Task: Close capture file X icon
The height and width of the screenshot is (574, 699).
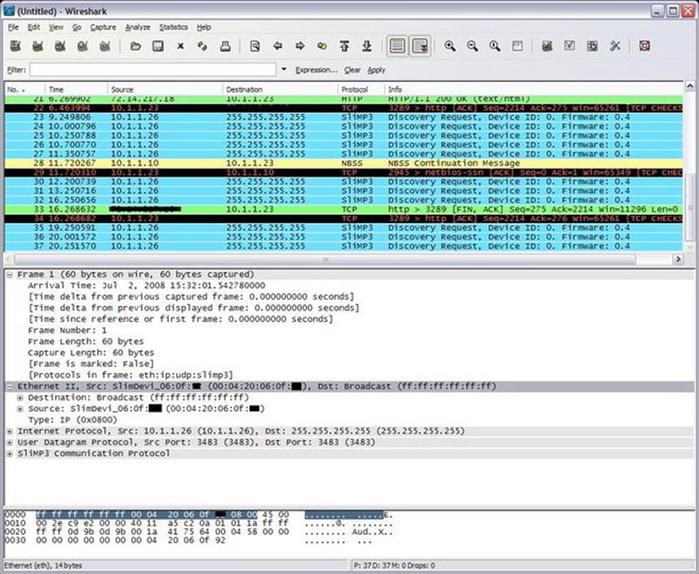Action: [180, 46]
